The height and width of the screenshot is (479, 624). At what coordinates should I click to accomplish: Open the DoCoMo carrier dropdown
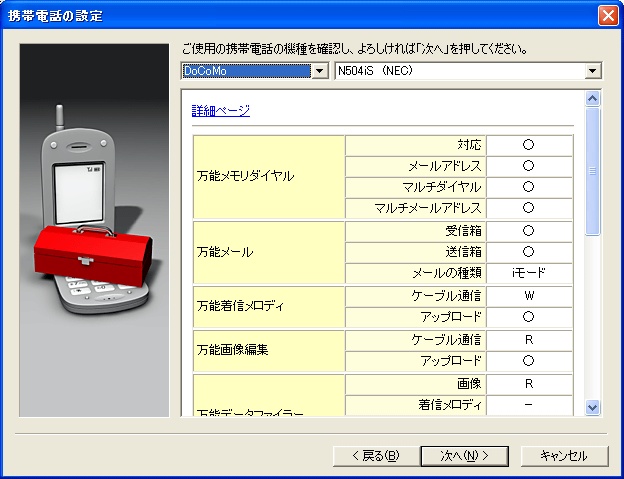pyautogui.click(x=319, y=71)
